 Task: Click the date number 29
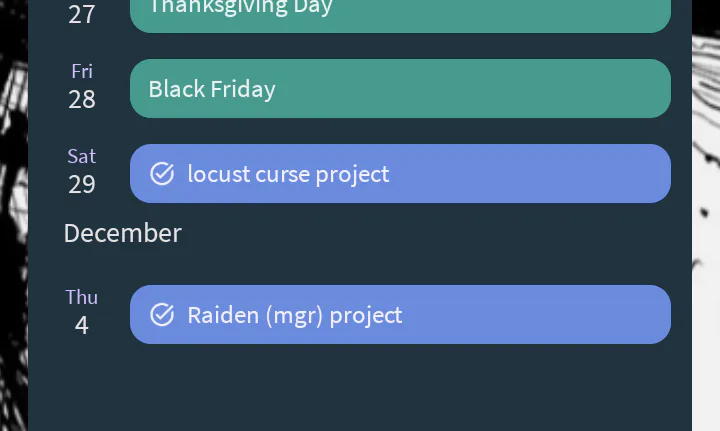click(82, 184)
